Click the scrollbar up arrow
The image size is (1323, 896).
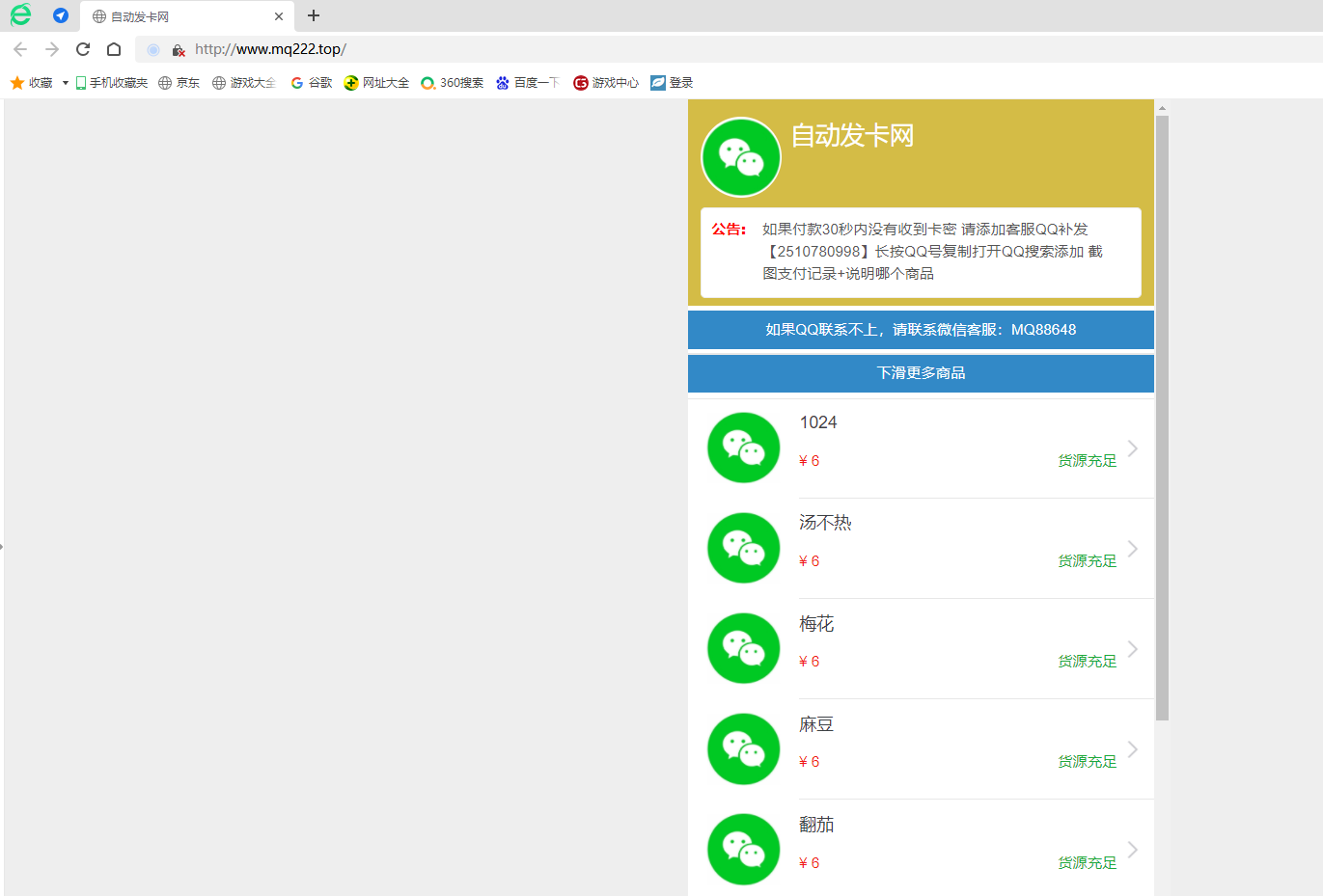click(1162, 108)
